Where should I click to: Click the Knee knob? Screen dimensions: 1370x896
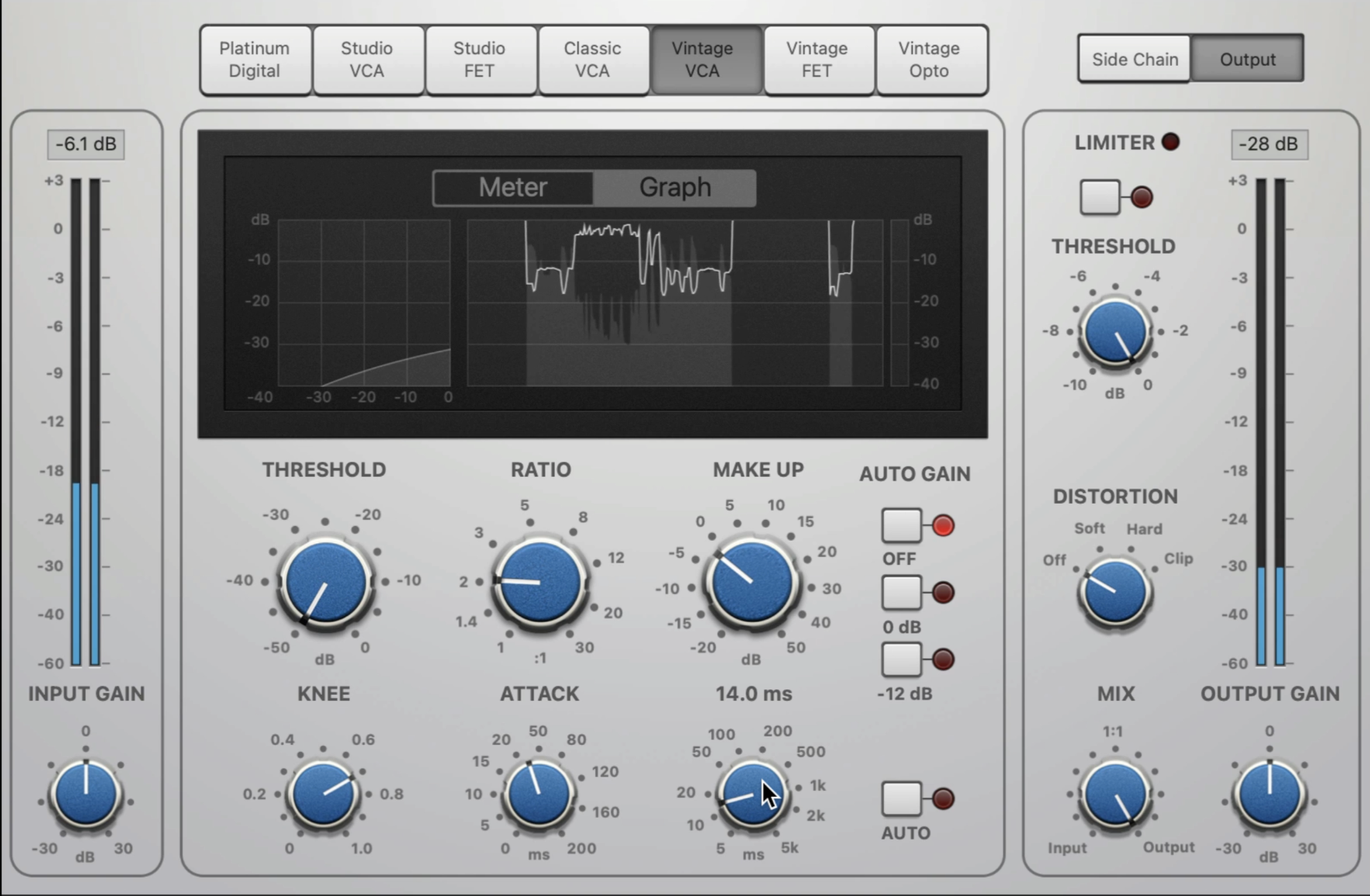(x=324, y=793)
